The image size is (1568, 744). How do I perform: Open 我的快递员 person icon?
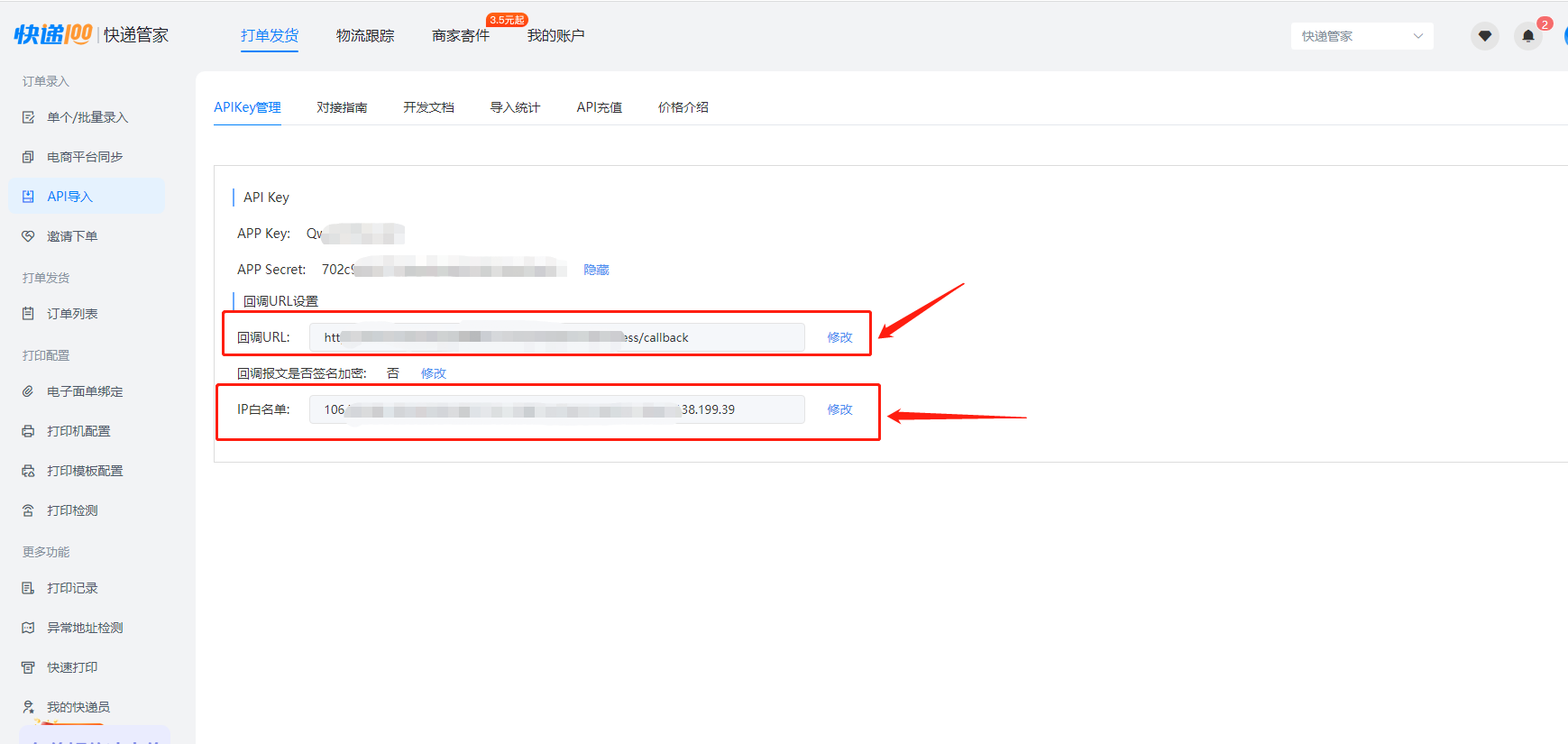click(28, 707)
